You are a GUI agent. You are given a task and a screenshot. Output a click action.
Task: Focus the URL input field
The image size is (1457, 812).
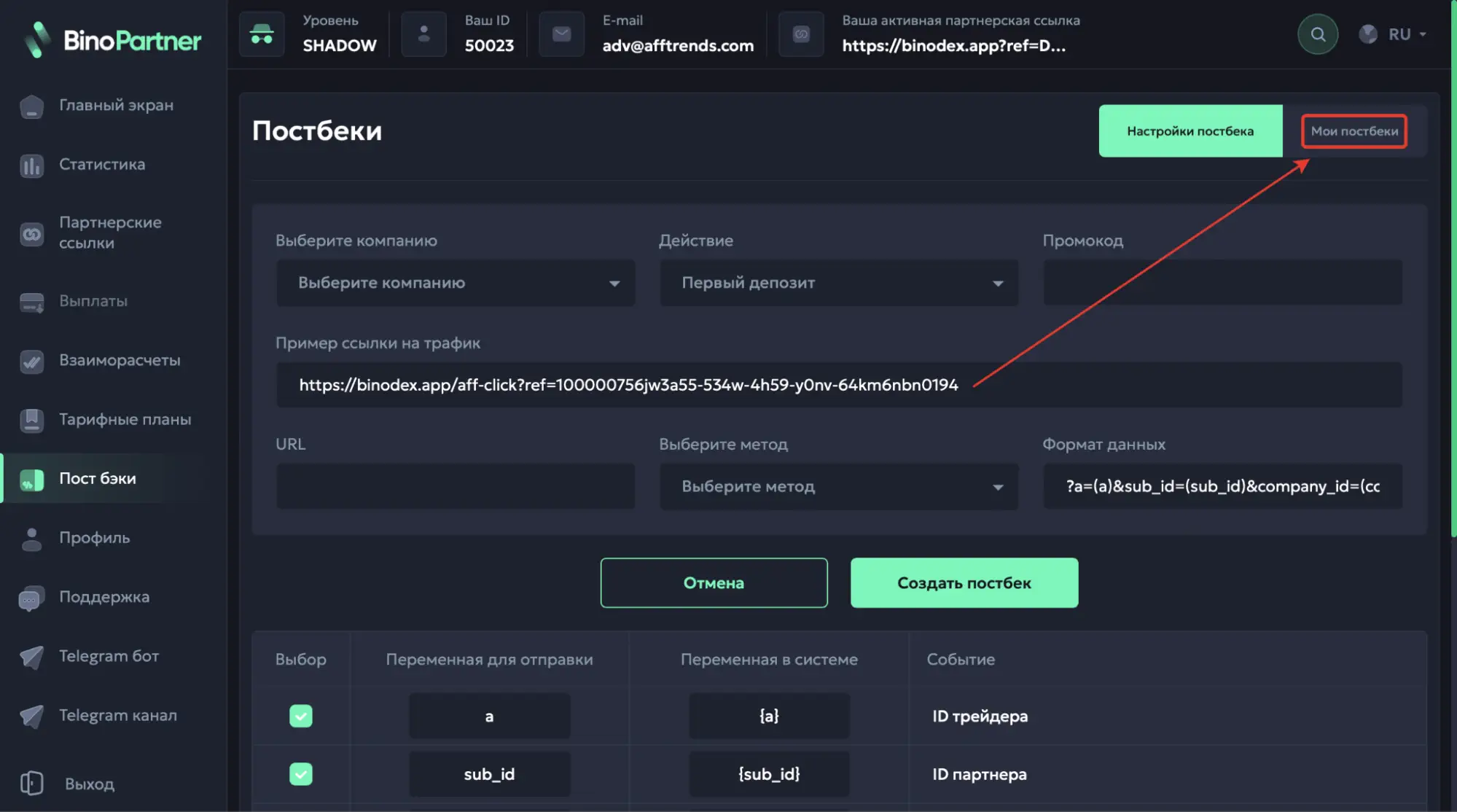(456, 486)
